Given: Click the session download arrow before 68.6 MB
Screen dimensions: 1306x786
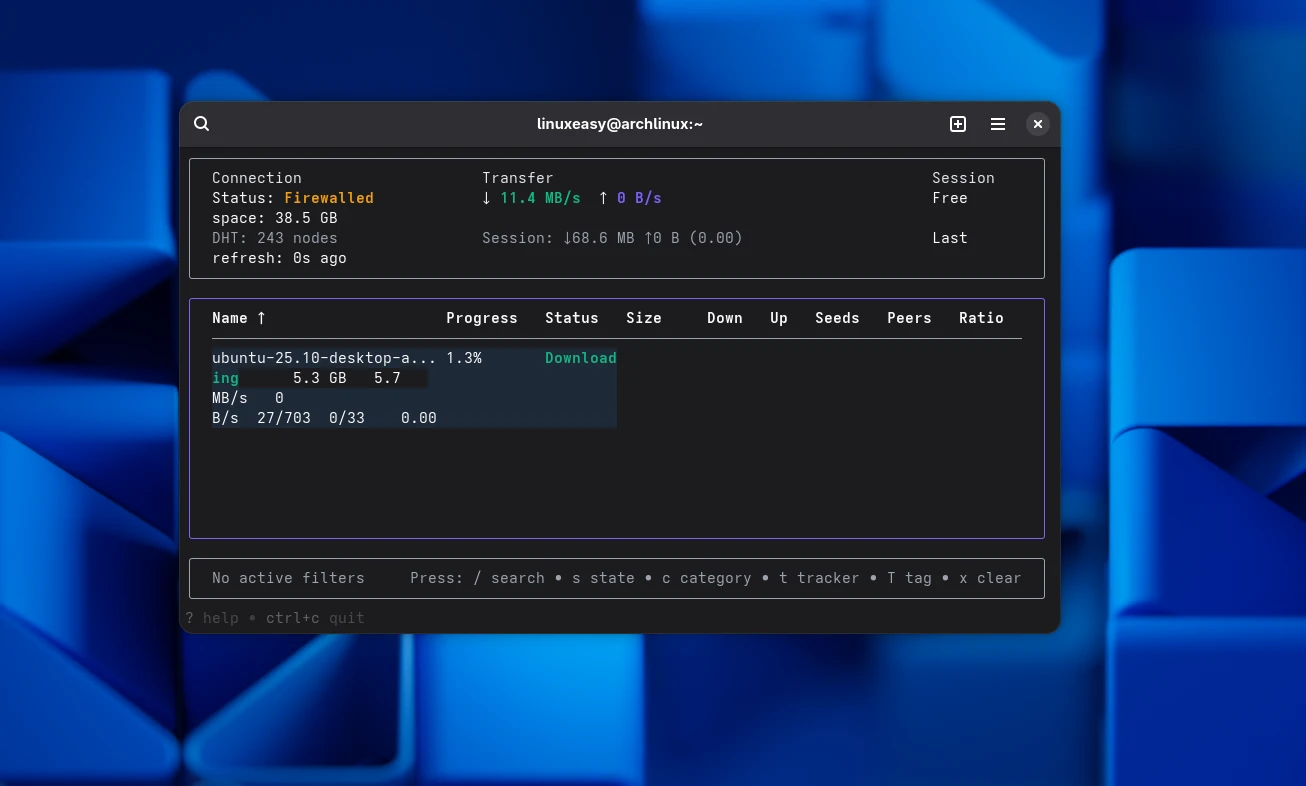Looking at the screenshot, I should click(566, 238).
